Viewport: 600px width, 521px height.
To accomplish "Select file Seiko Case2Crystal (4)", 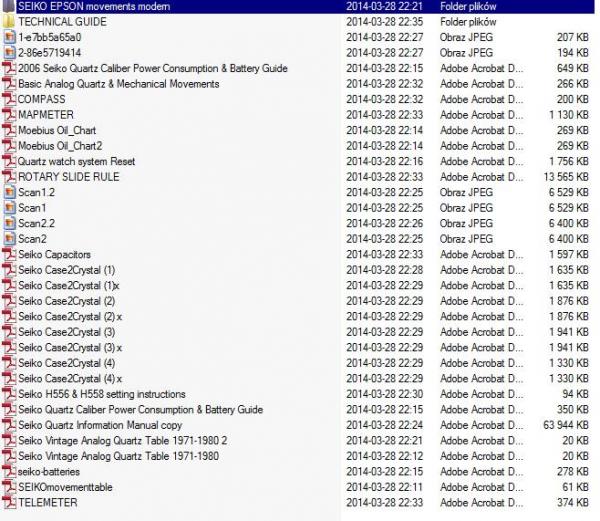I will click(67, 363).
